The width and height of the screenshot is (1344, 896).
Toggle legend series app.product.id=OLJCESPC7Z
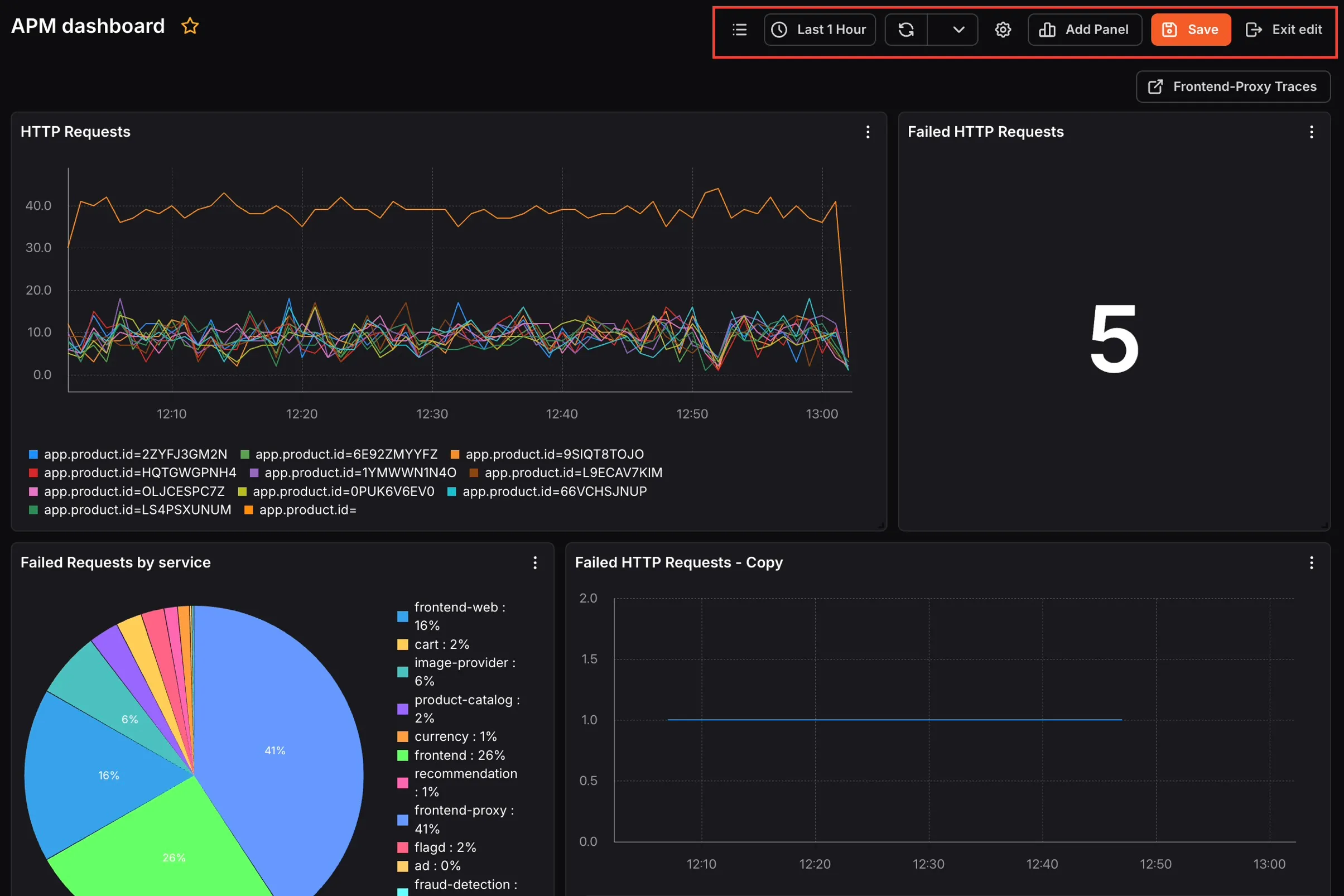(127, 492)
